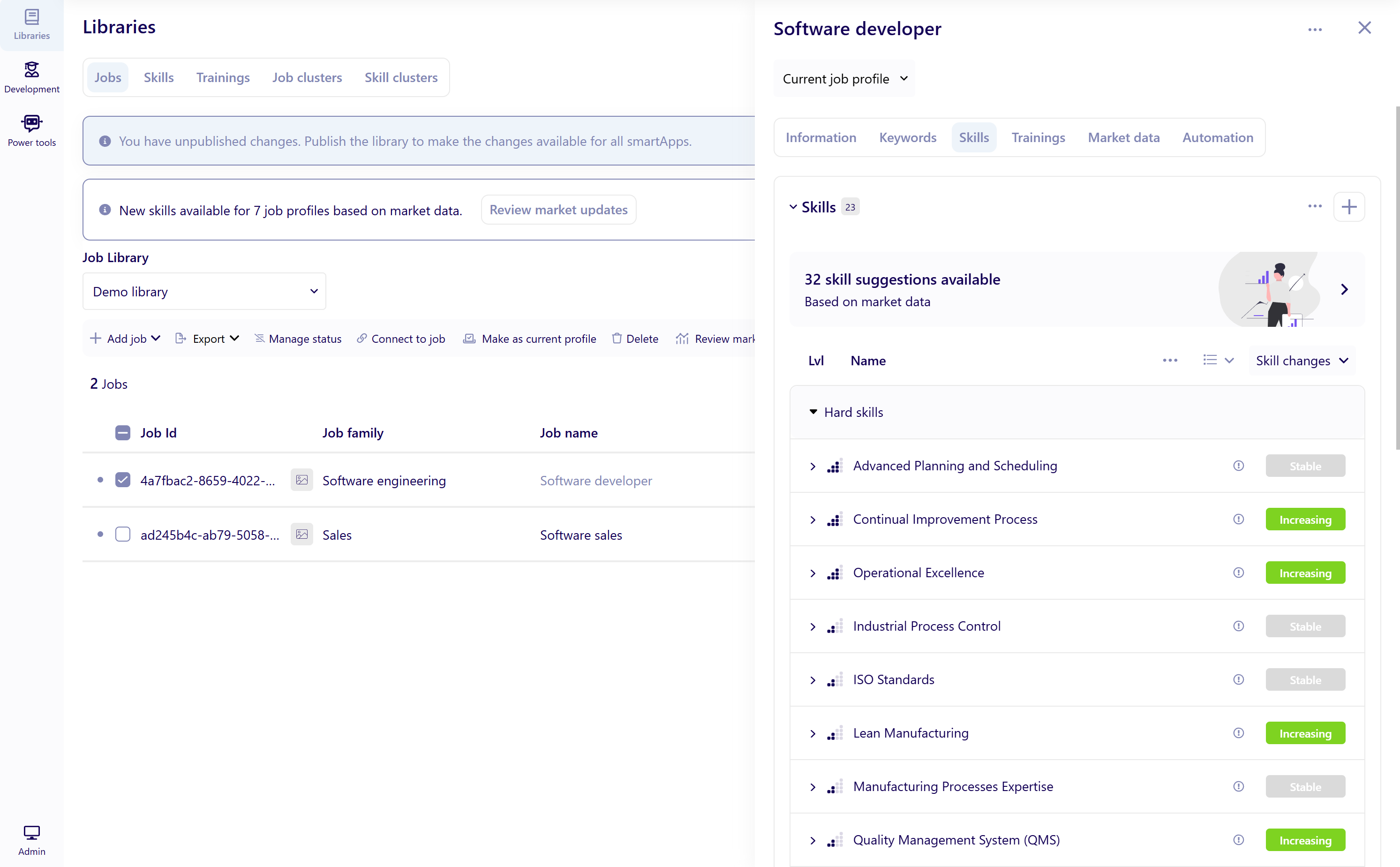Switch to the Skill clusters tab
This screenshot has width=1400, height=867.
(401, 77)
